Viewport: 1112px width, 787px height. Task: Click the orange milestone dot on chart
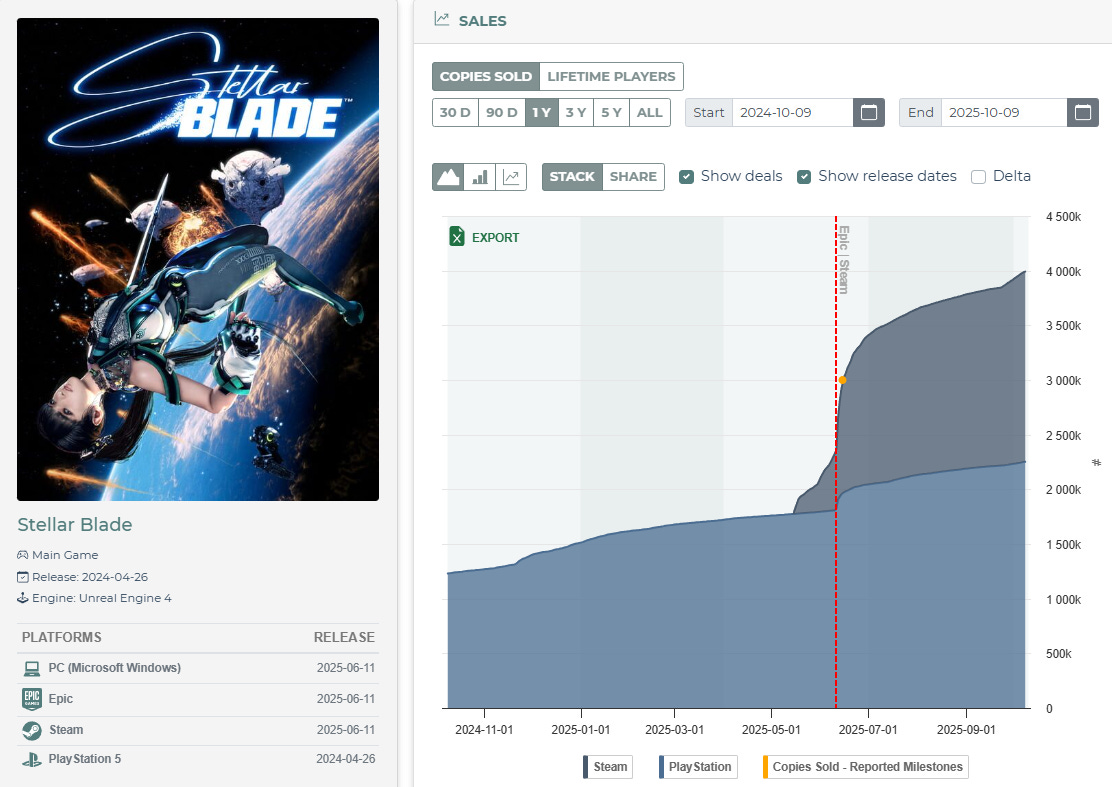pos(843,380)
